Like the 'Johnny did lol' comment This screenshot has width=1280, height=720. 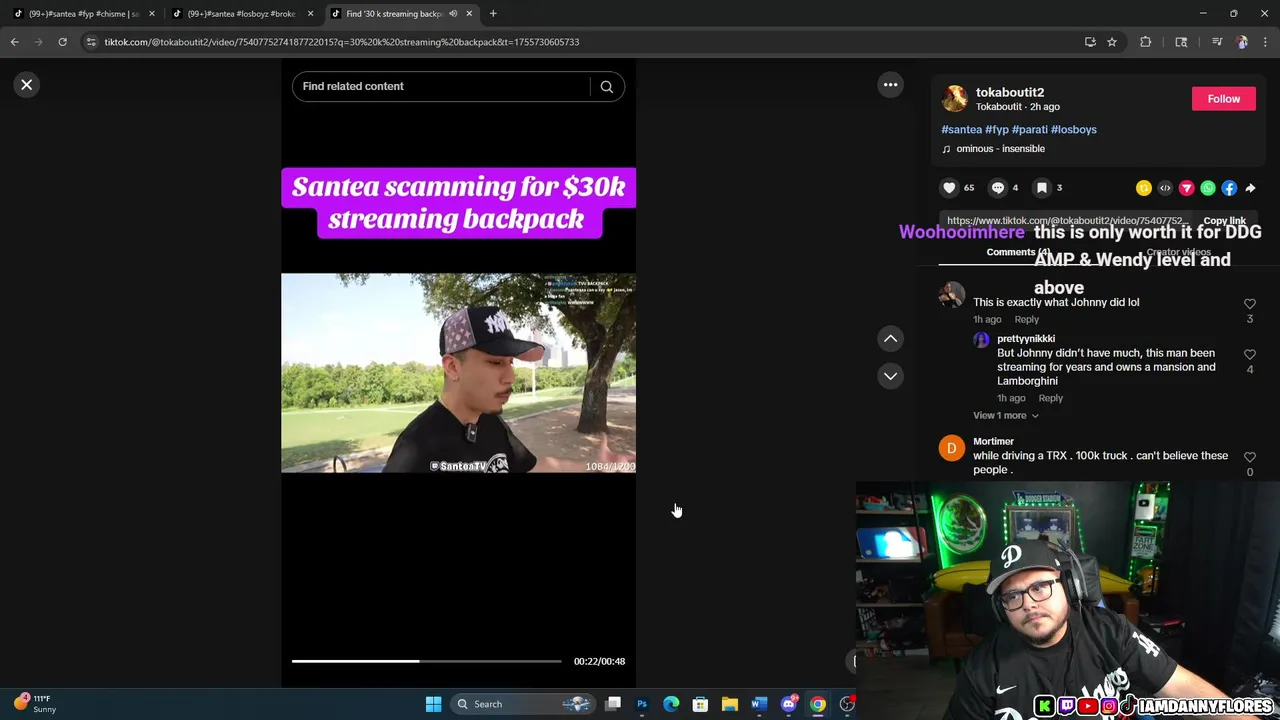[x=1249, y=304]
